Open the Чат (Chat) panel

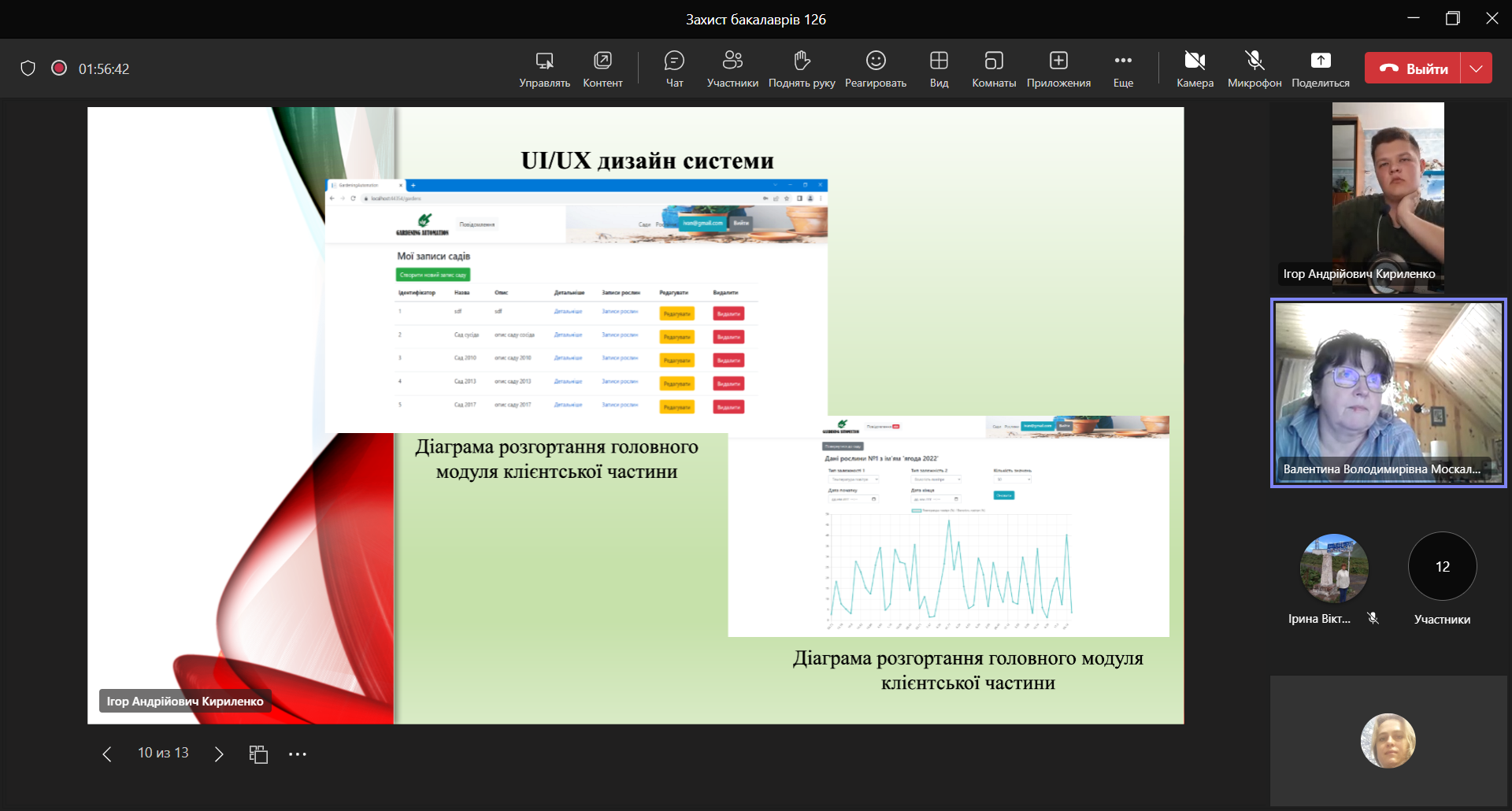[x=674, y=69]
